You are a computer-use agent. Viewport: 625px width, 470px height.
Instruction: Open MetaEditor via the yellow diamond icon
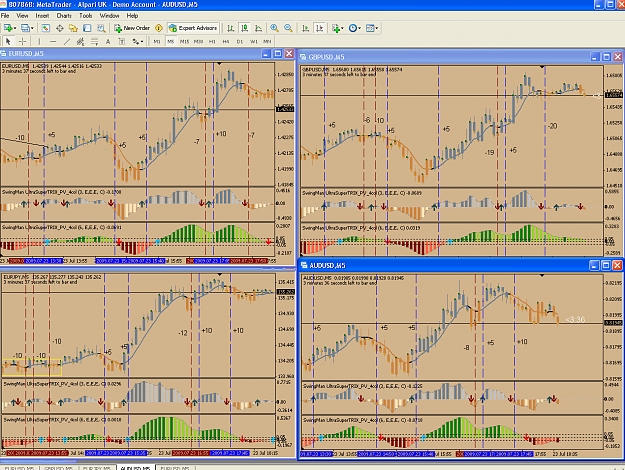click(x=159, y=28)
